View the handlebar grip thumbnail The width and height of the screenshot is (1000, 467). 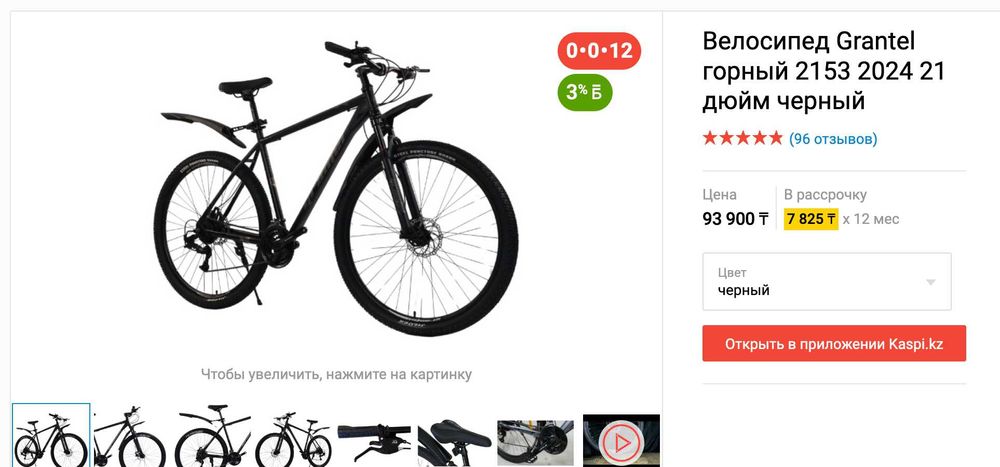(374, 441)
